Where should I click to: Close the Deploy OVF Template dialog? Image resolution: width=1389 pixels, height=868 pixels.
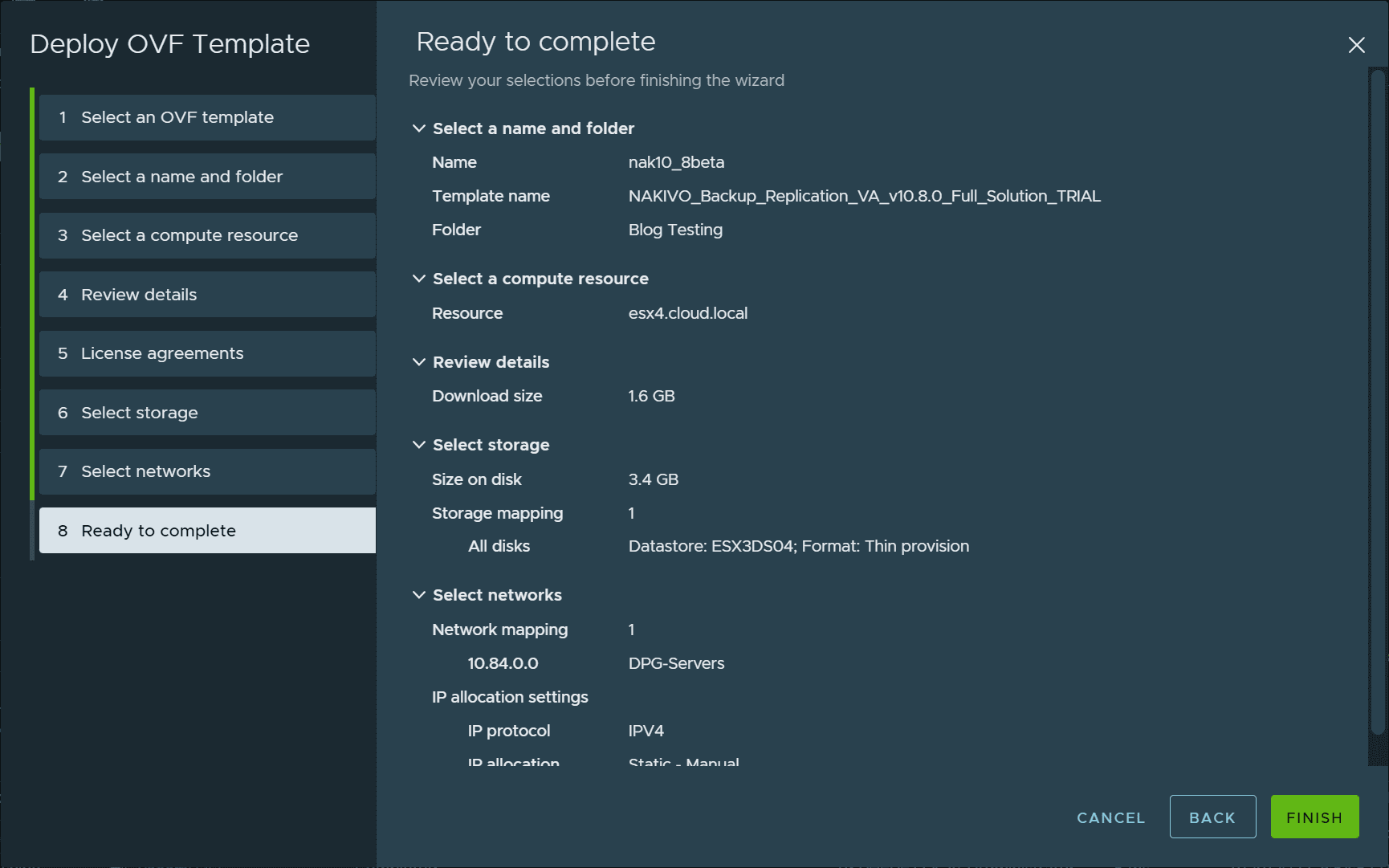(1356, 46)
